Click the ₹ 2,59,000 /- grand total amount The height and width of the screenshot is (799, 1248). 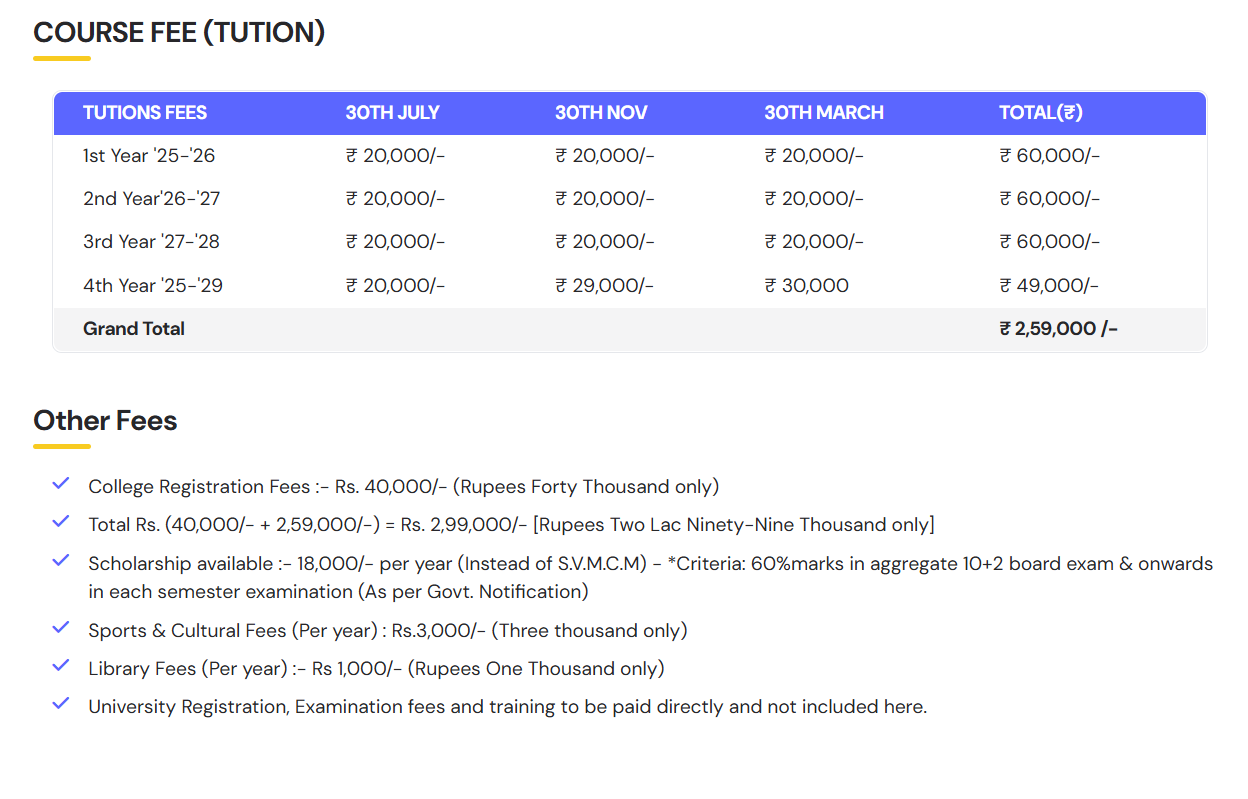click(x=1058, y=329)
